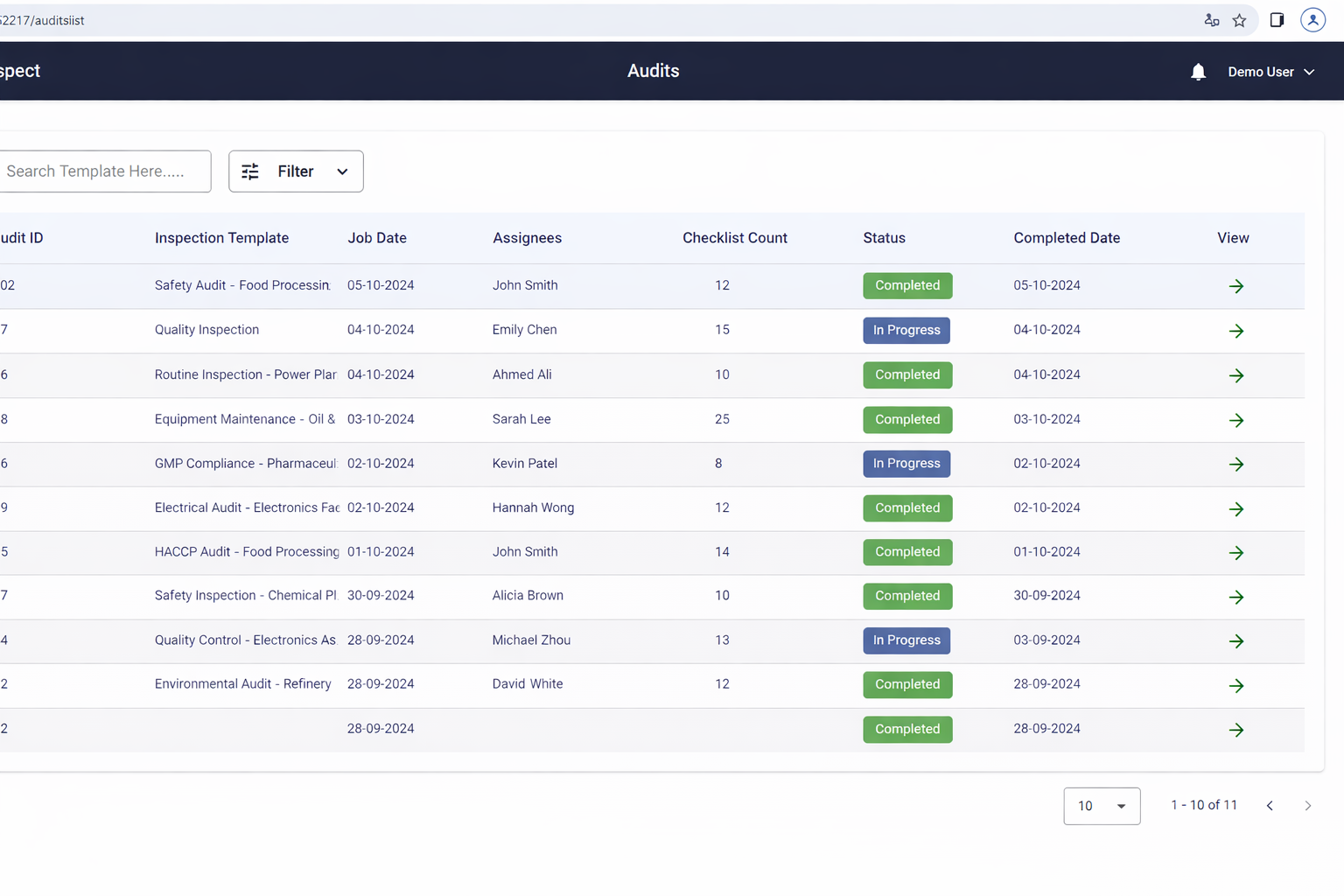
Task: Sort by the Completed Date column header
Action: (x=1067, y=237)
